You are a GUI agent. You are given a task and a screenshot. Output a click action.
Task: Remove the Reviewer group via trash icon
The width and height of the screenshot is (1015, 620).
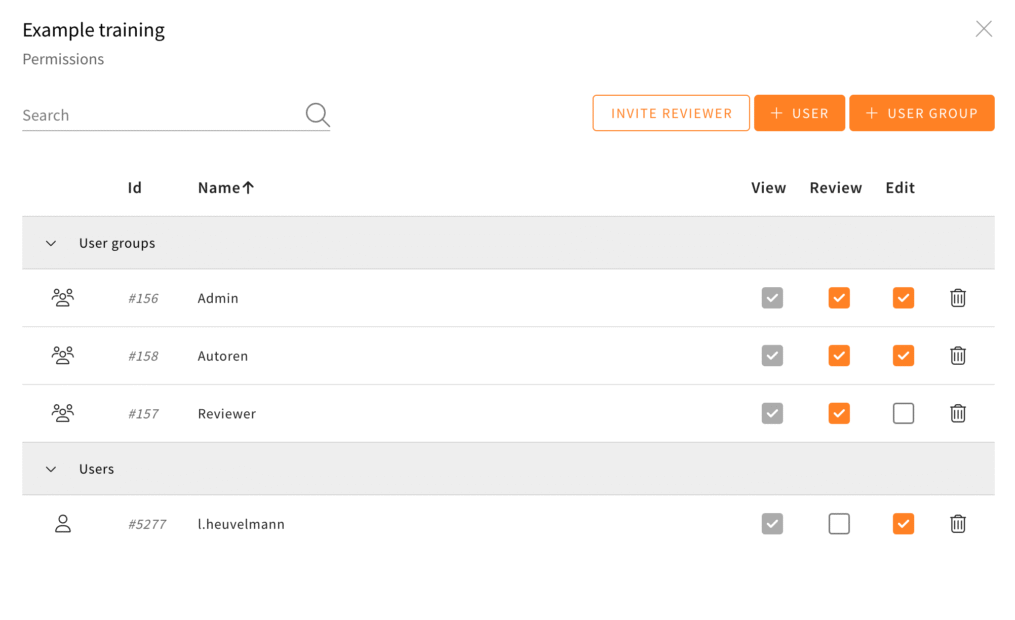point(957,414)
